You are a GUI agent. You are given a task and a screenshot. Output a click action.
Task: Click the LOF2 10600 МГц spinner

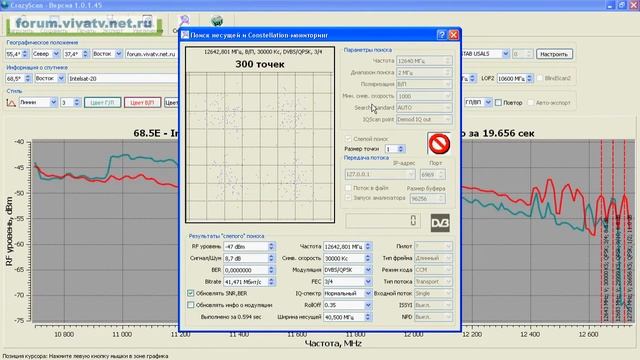click(x=515, y=78)
